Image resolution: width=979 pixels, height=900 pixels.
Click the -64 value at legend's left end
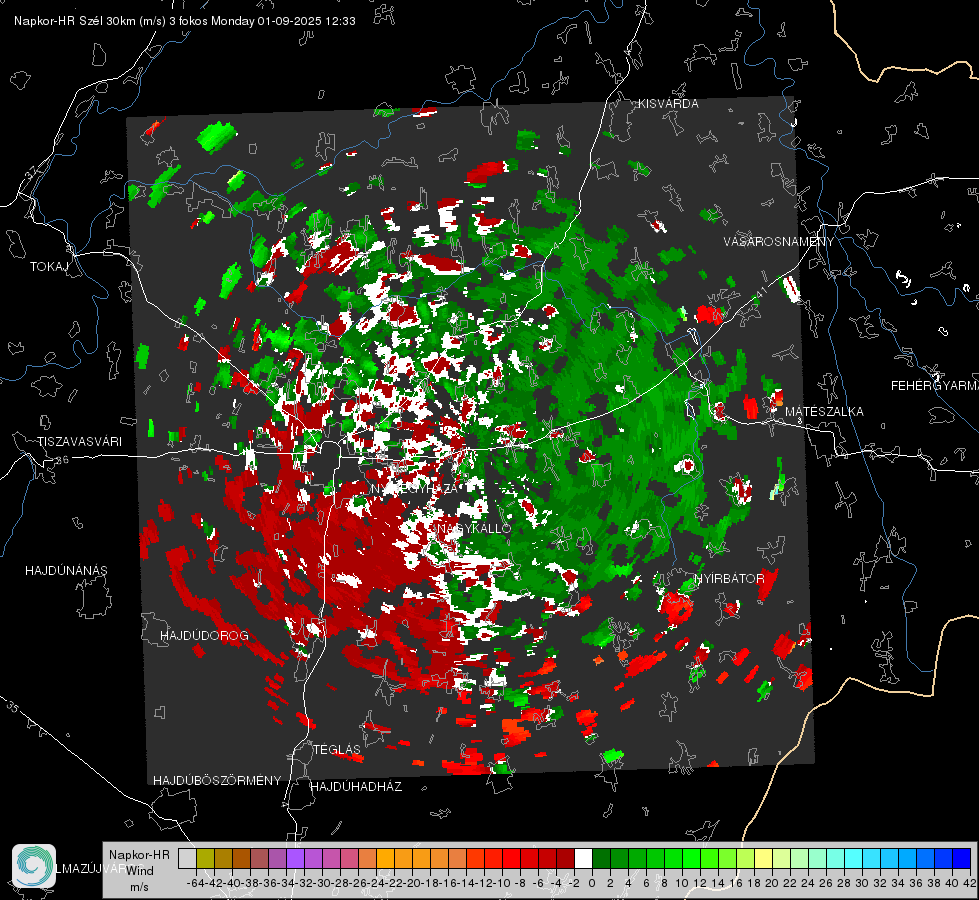pos(196,883)
